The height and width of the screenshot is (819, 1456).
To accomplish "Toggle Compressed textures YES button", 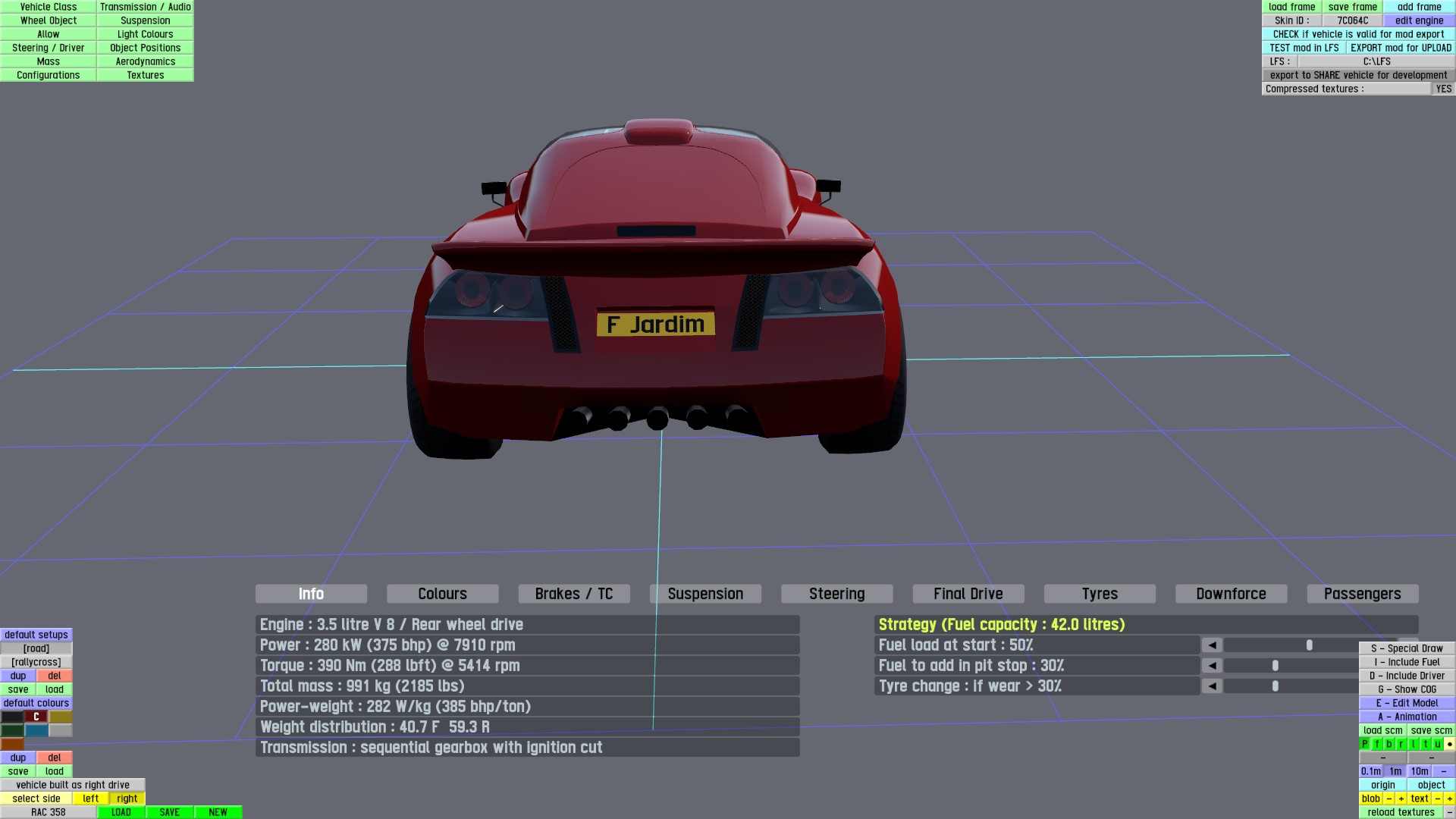I will pyautogui.click(x=1443, y=89).
